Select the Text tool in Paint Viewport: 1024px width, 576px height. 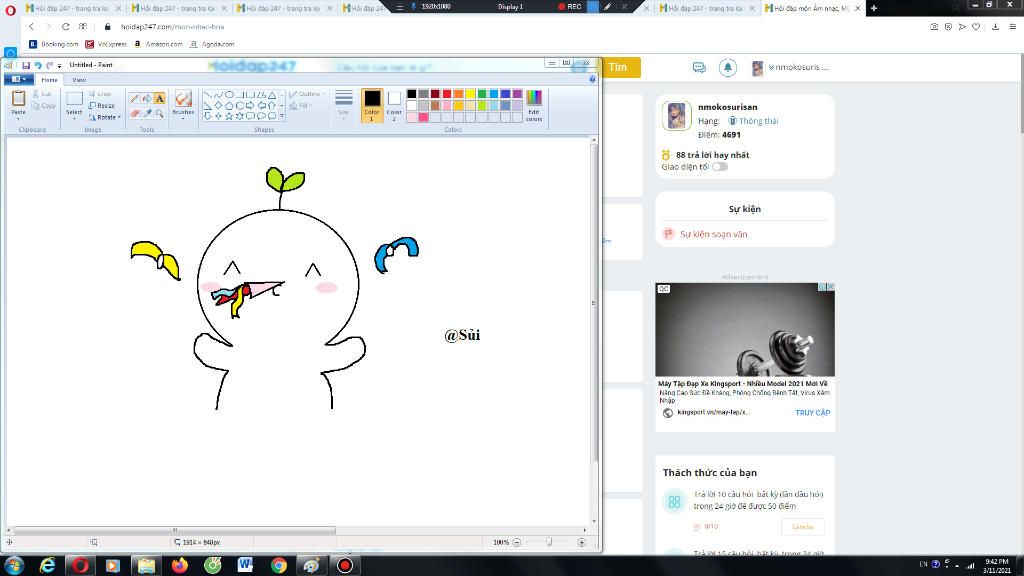(159, 99)
